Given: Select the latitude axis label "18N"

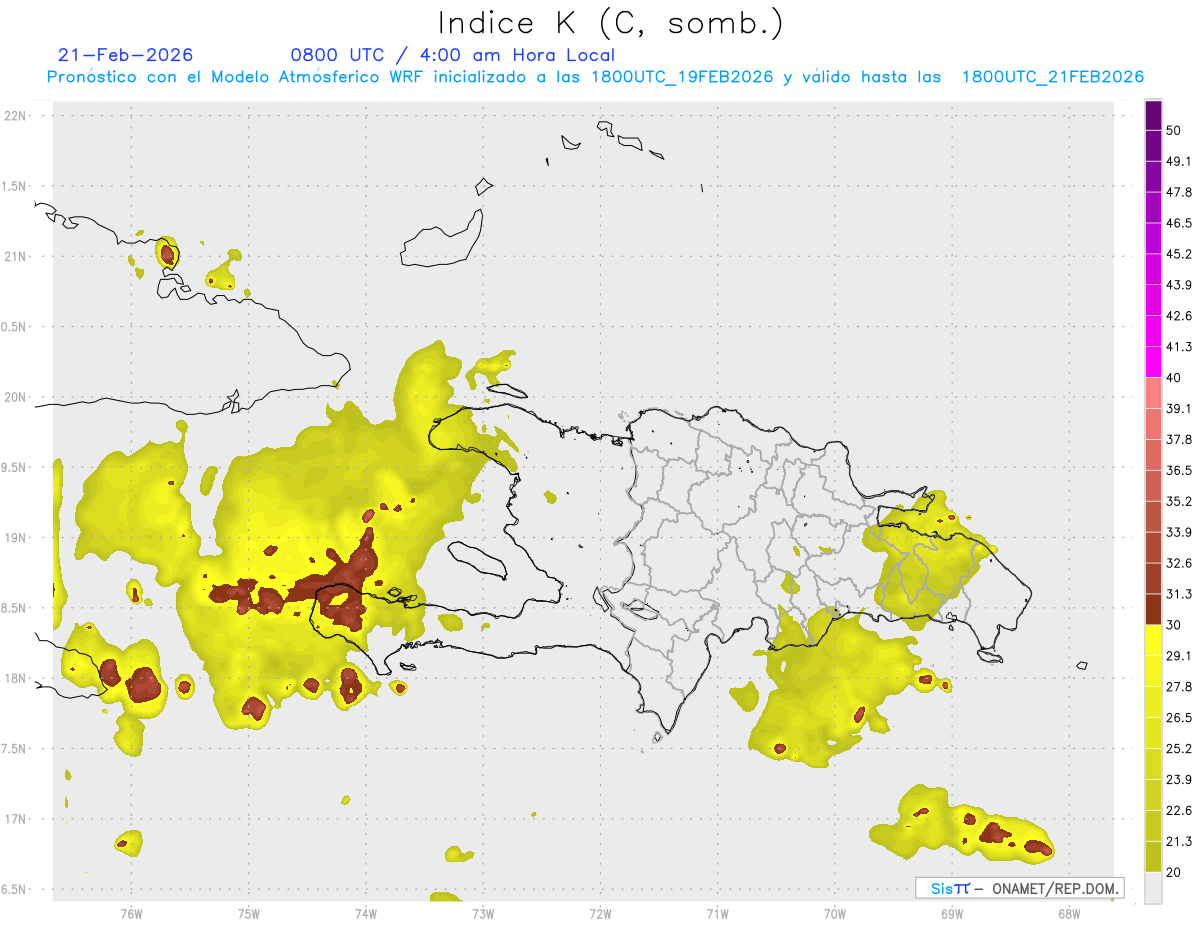Looking at the screenshot, I should pyautogui.click(x=17, y=678).
